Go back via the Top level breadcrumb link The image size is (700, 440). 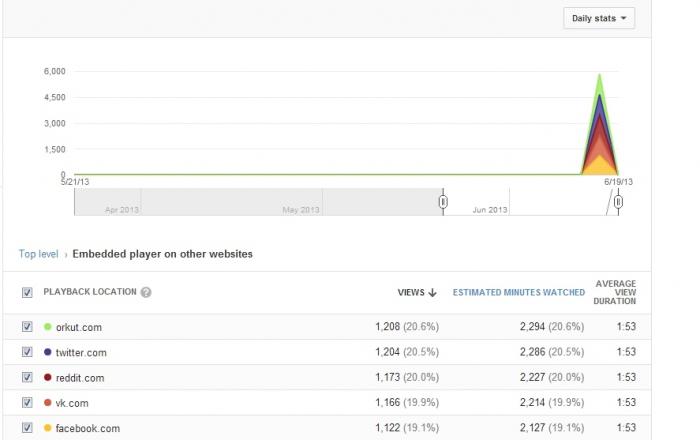[x=38, y=254]
